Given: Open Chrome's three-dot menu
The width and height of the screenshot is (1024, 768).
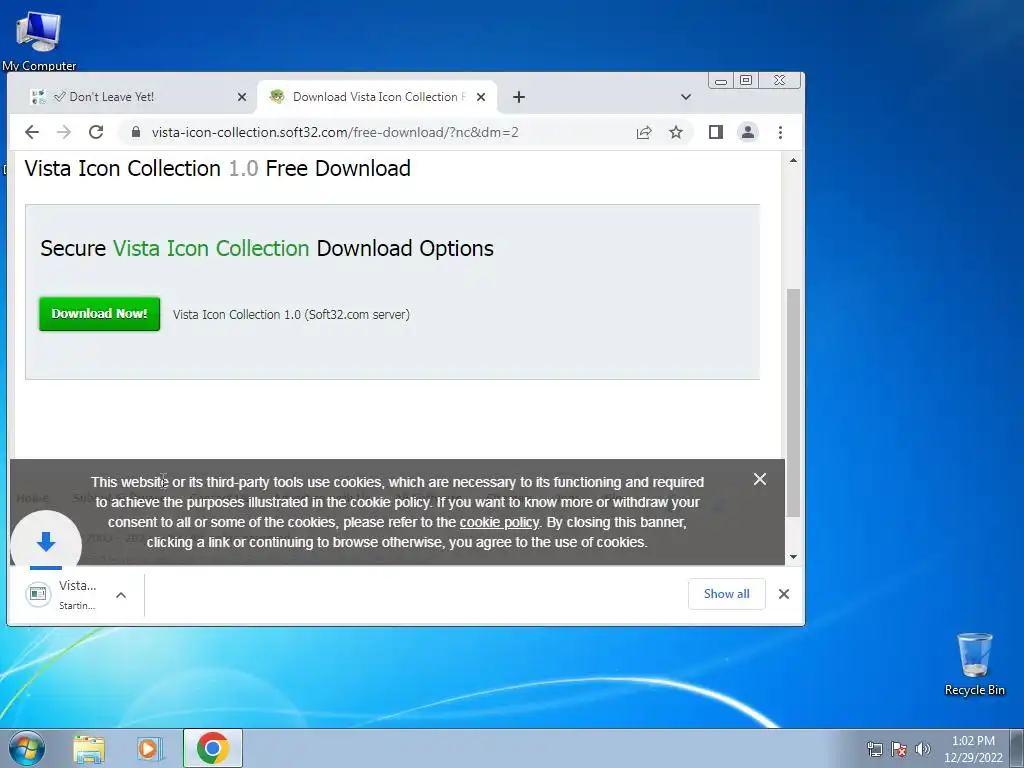Looking at the screenshot, I should [x=780, y=133].
